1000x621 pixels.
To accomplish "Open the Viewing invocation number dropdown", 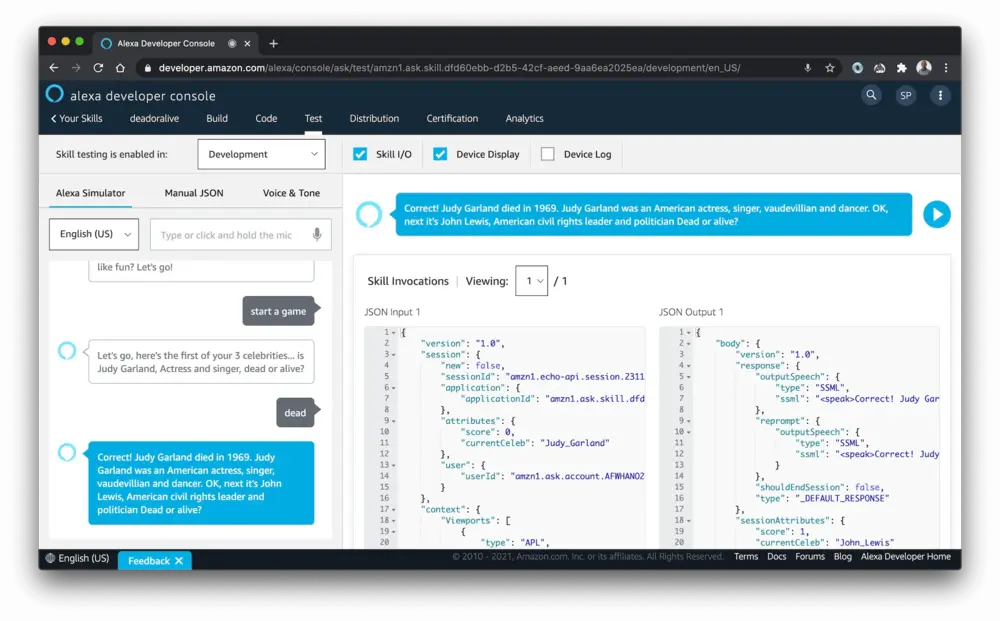I will tap(532, 281).
